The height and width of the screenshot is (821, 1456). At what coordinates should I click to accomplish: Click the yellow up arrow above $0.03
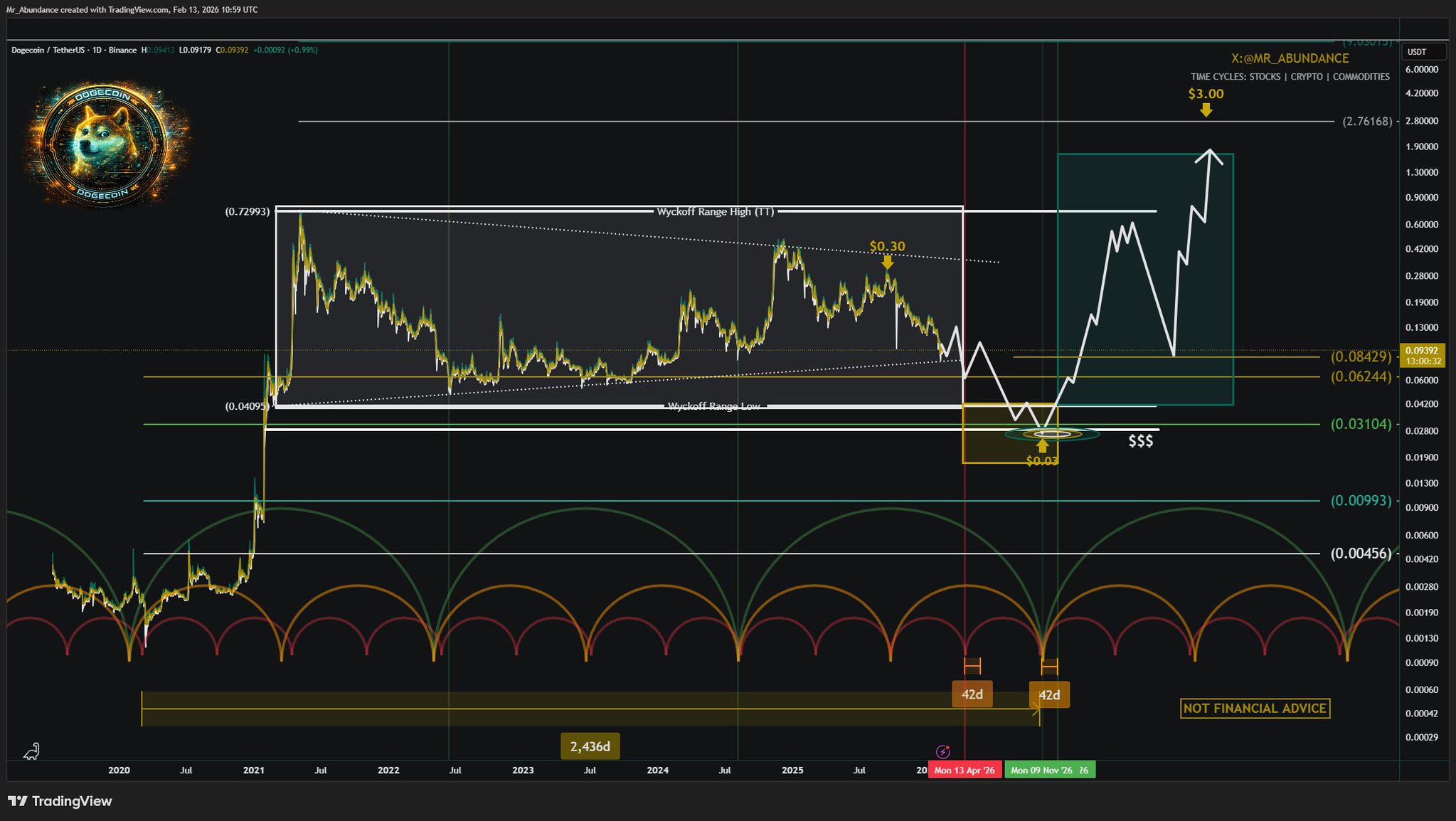1042,446
